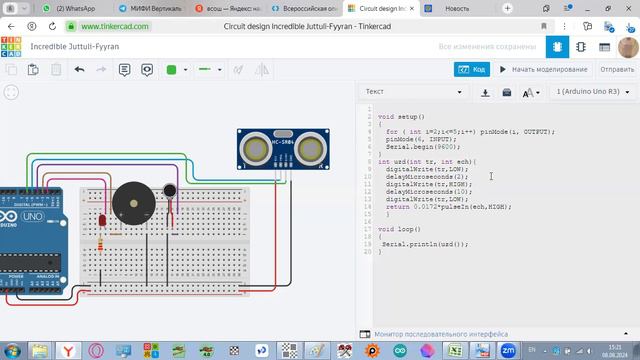Download the code file
640x360 pixels.
coord(485,93)
